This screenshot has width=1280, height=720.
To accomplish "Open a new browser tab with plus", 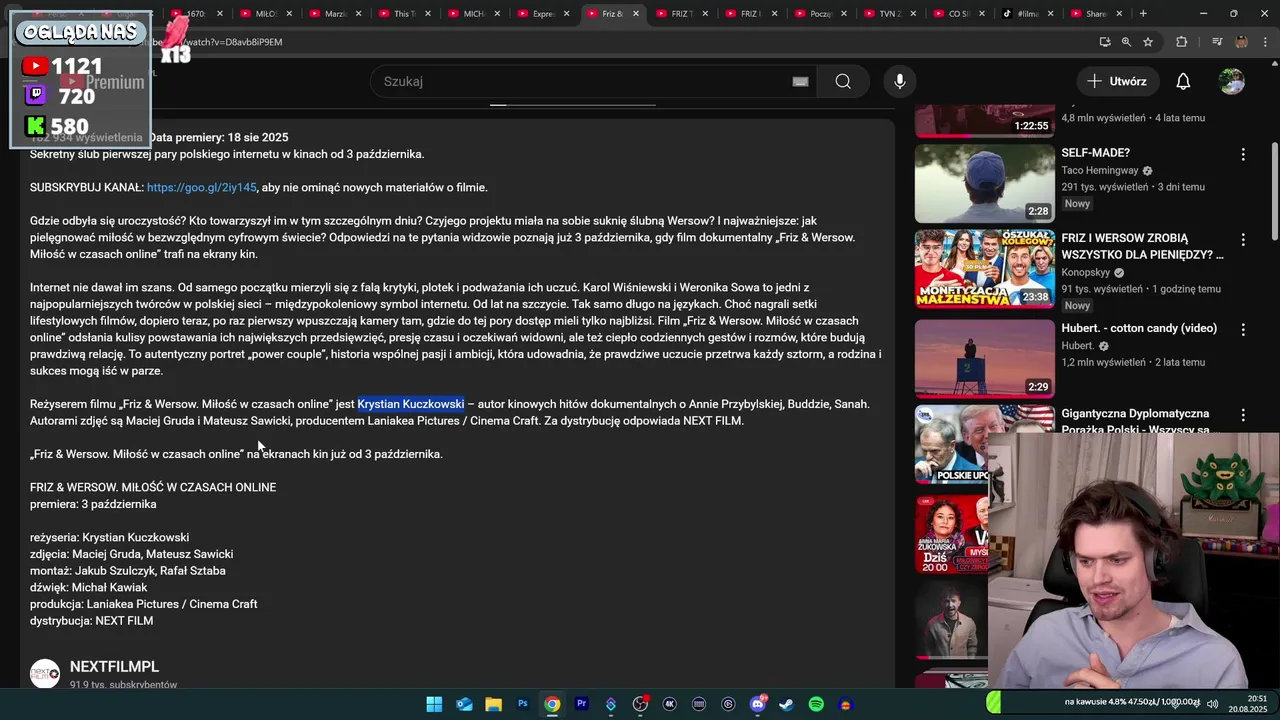I will 1143,14.
